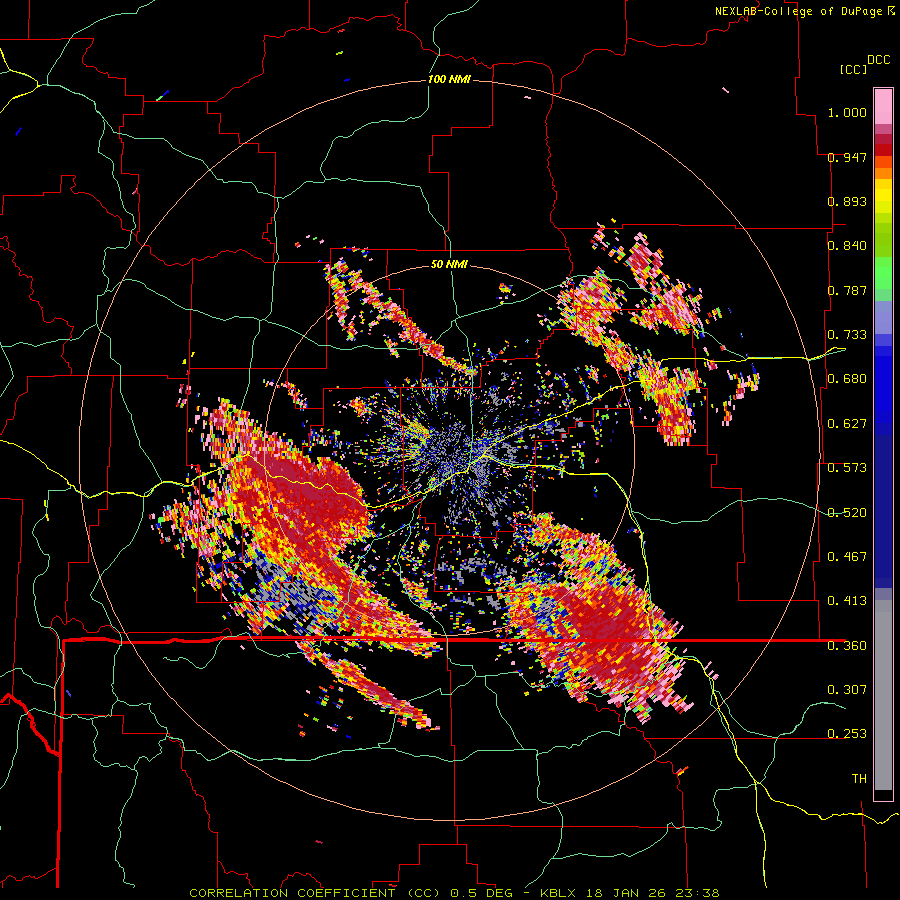
Task: Click the 0.787 scale value
Action: [x=847, y=290]
